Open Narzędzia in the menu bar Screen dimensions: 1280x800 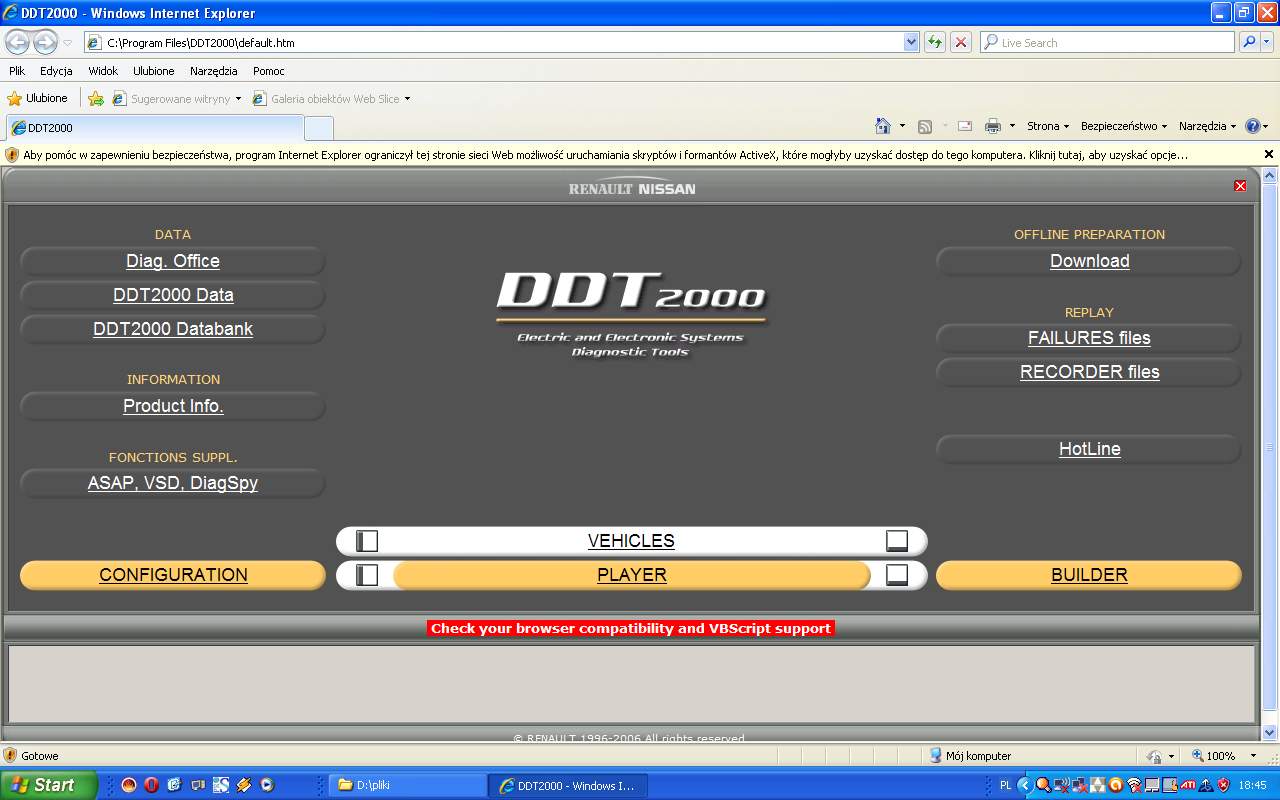coord(214,71)
